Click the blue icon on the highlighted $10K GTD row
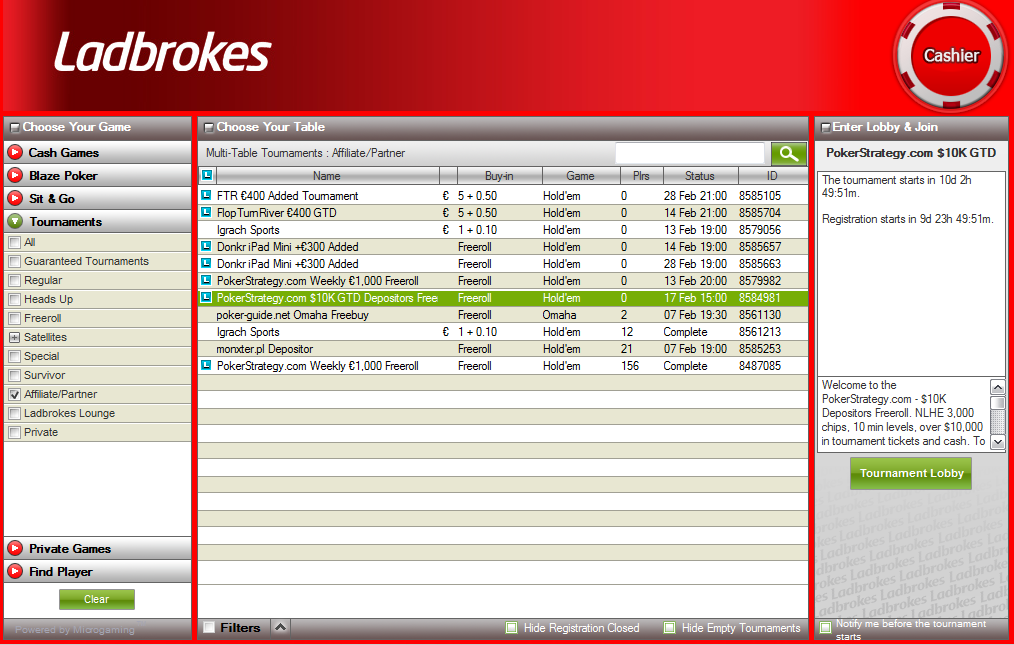Viewport: 1014px width, 645px height. (206, 297)
